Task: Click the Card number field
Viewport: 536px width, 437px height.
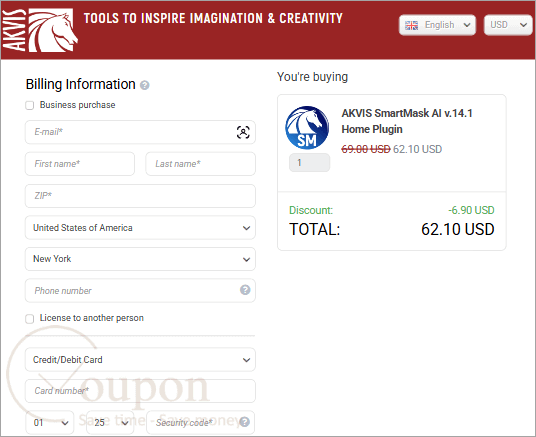Action: tap(140, 391)
